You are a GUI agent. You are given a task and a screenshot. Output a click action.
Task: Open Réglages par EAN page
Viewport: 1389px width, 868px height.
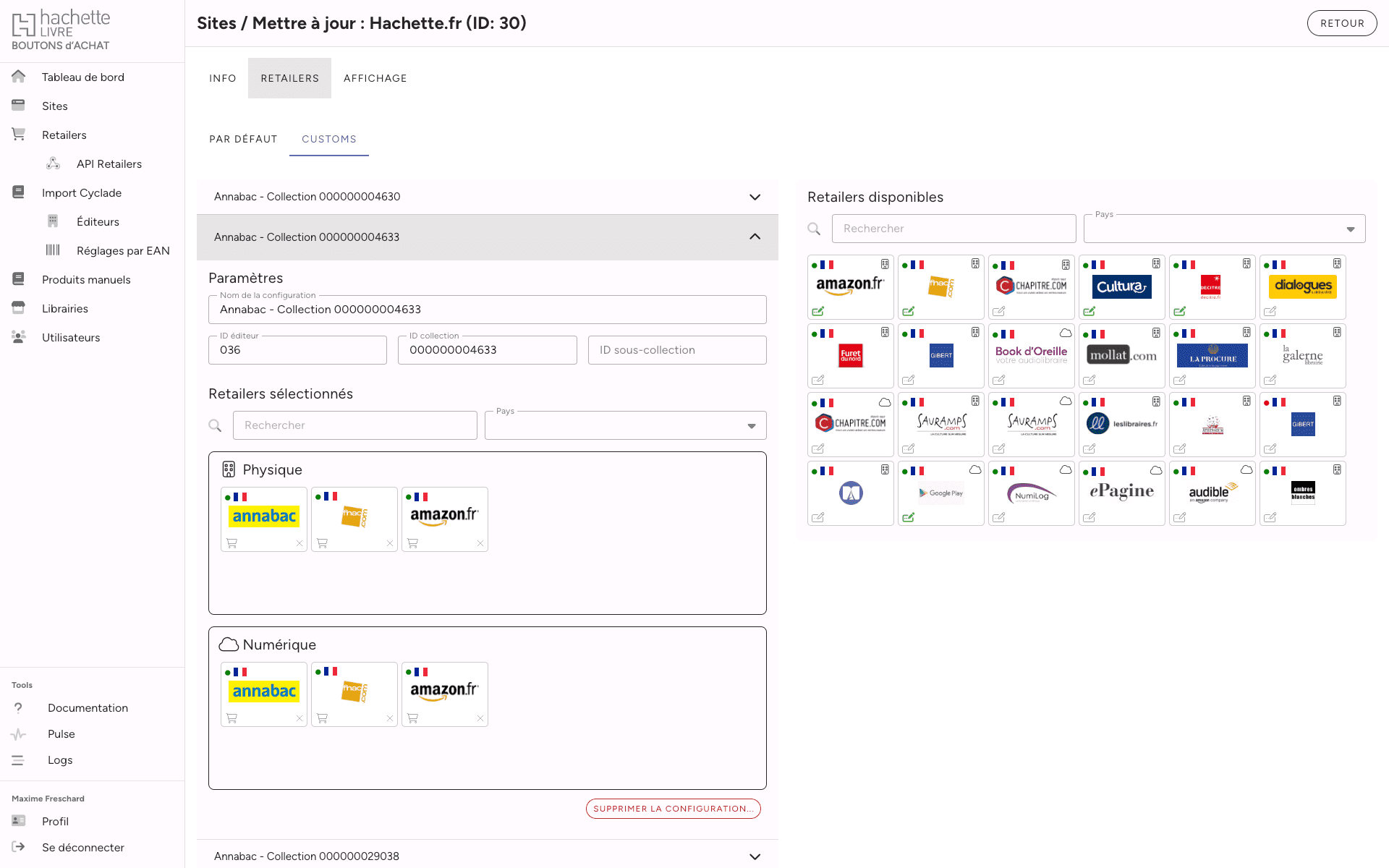pyautogui.click(x=123, y=251)
